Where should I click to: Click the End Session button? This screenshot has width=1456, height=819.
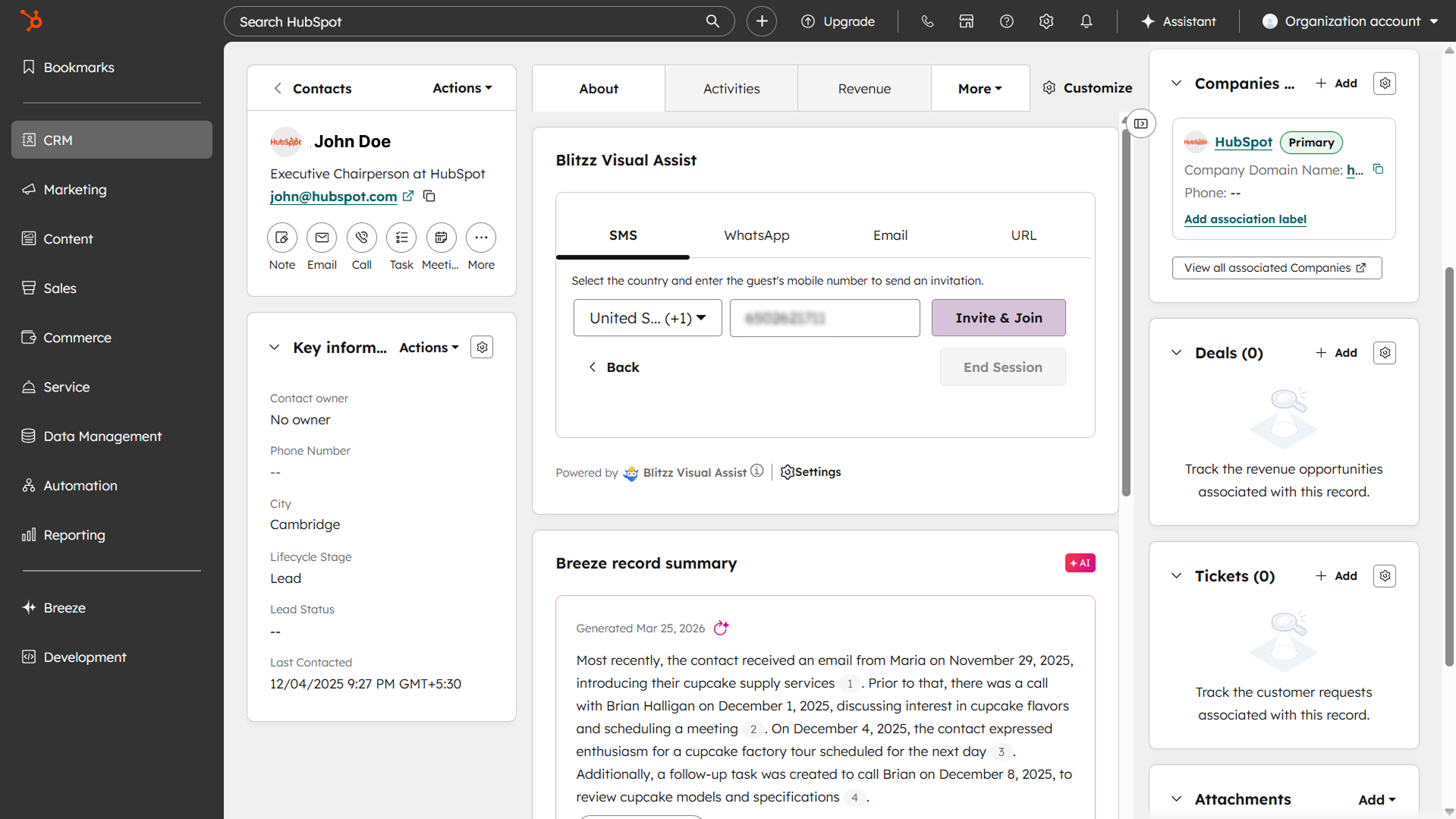(x=1003, y=367)
